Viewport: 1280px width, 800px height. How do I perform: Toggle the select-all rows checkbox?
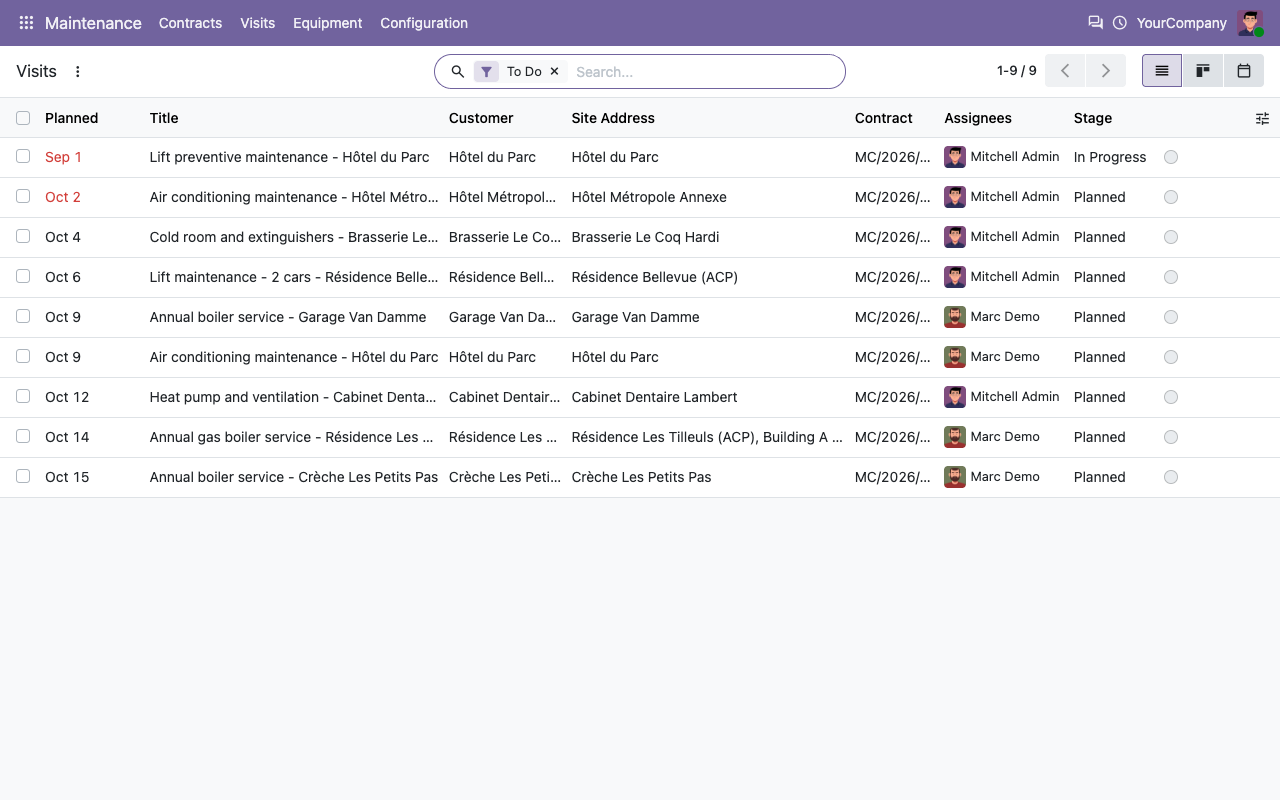(23, 118)
